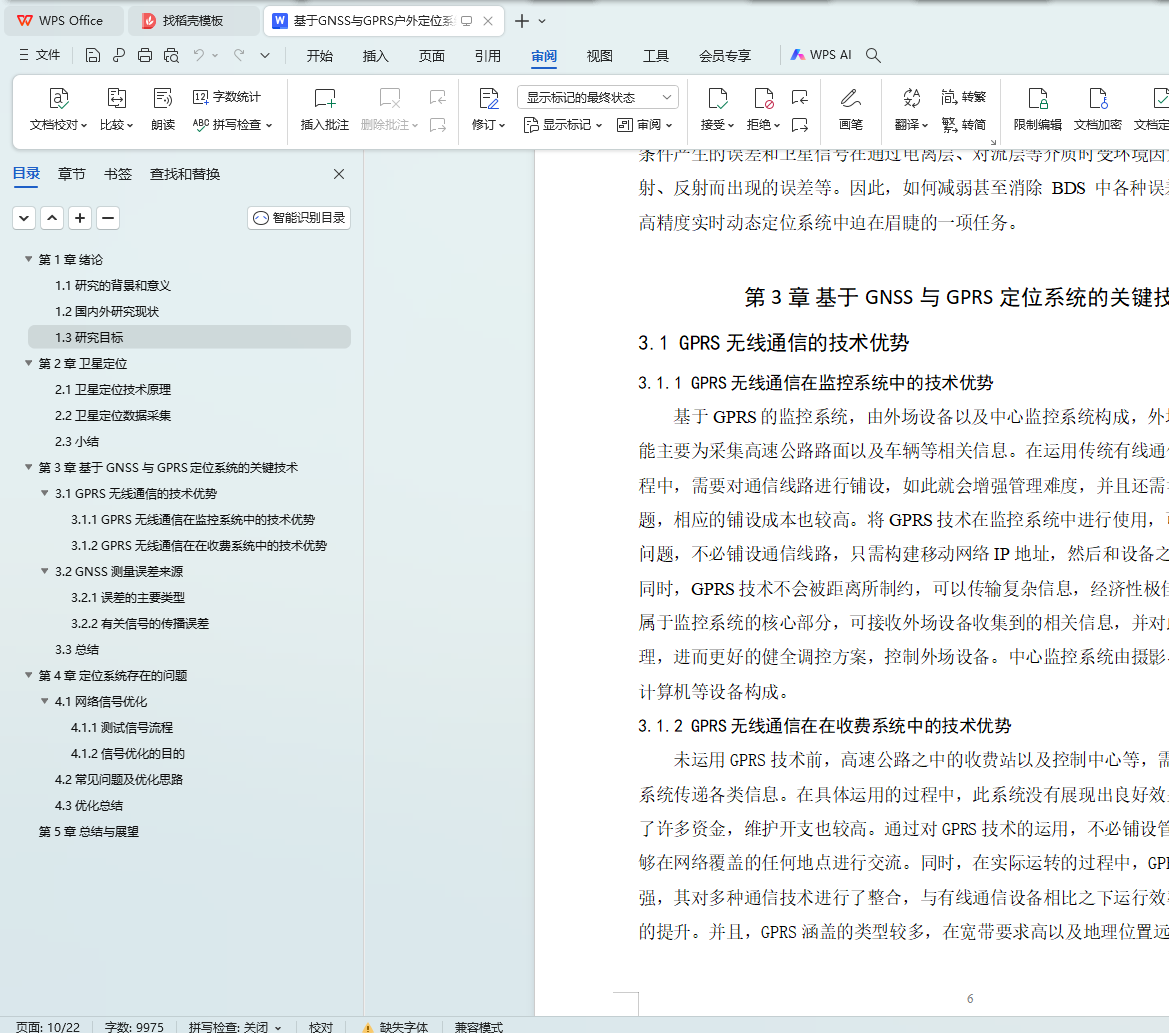Promote outline level with plus button
The image size is (1169, 1033).
click(80, 218)
